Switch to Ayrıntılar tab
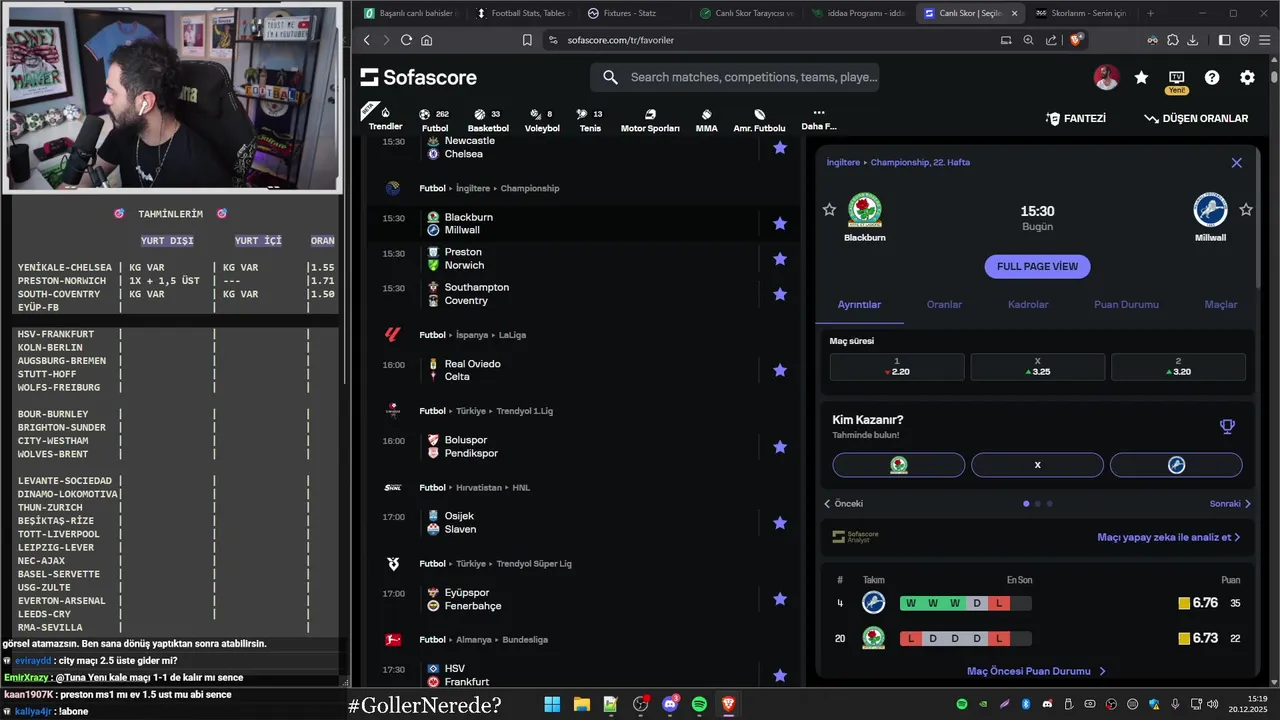The width and height of the screenshot is (1280, 720). tap(859, 305)
